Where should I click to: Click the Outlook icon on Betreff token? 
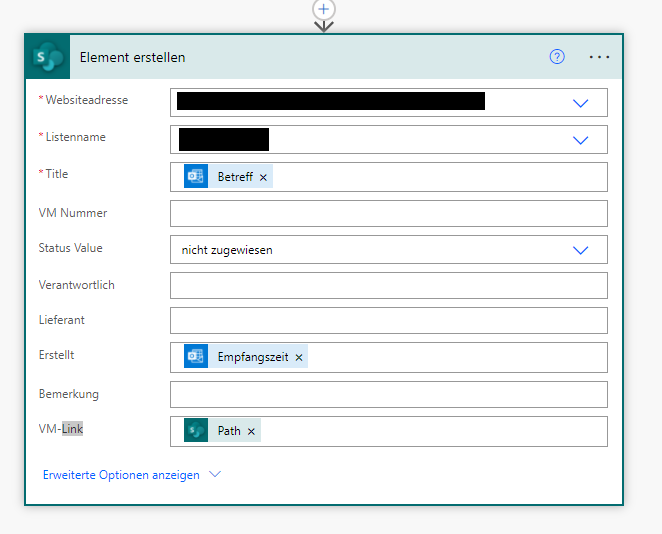click(x=196, y=176)
